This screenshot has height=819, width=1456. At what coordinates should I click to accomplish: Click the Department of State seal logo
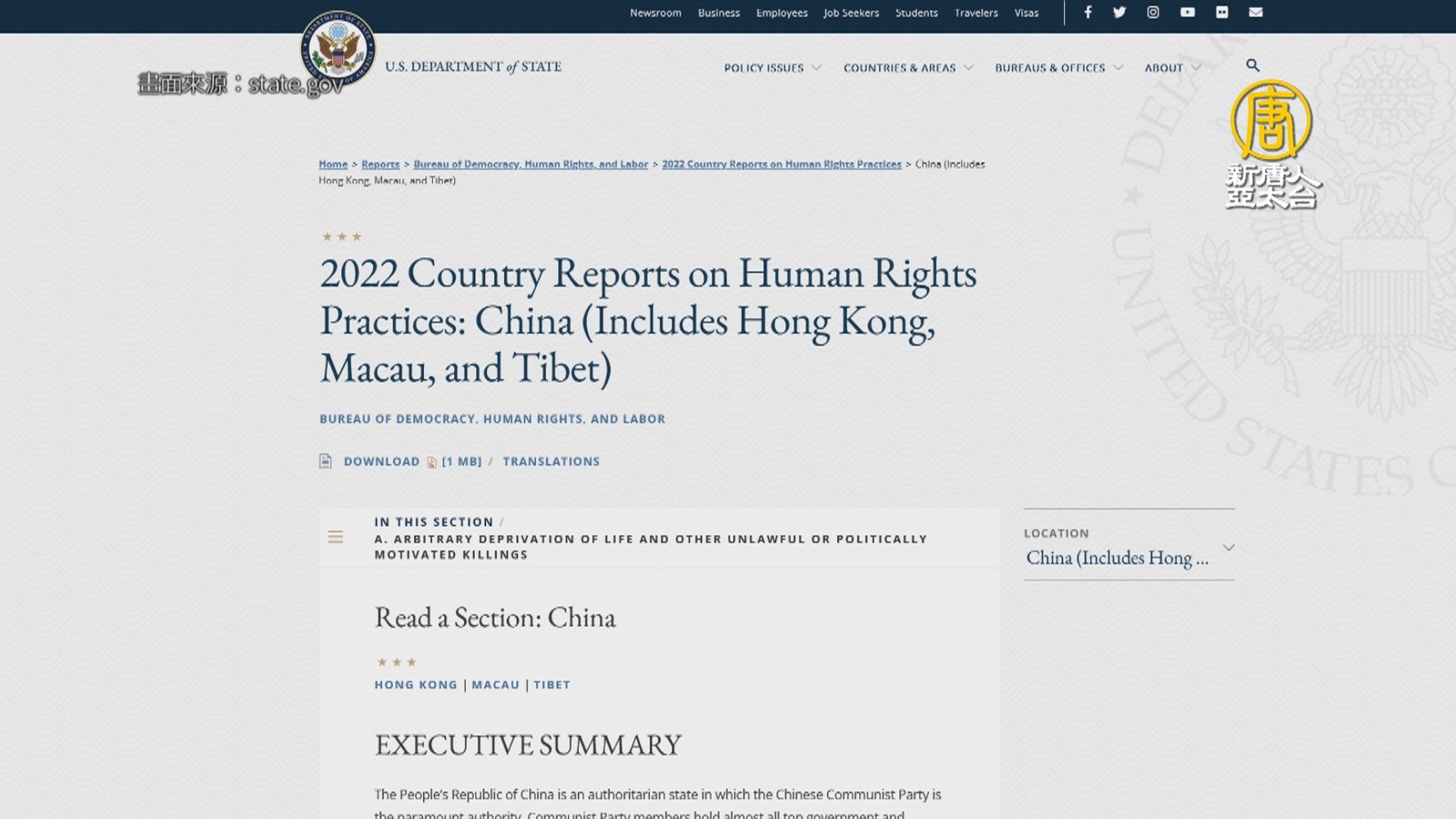point(339,49)
